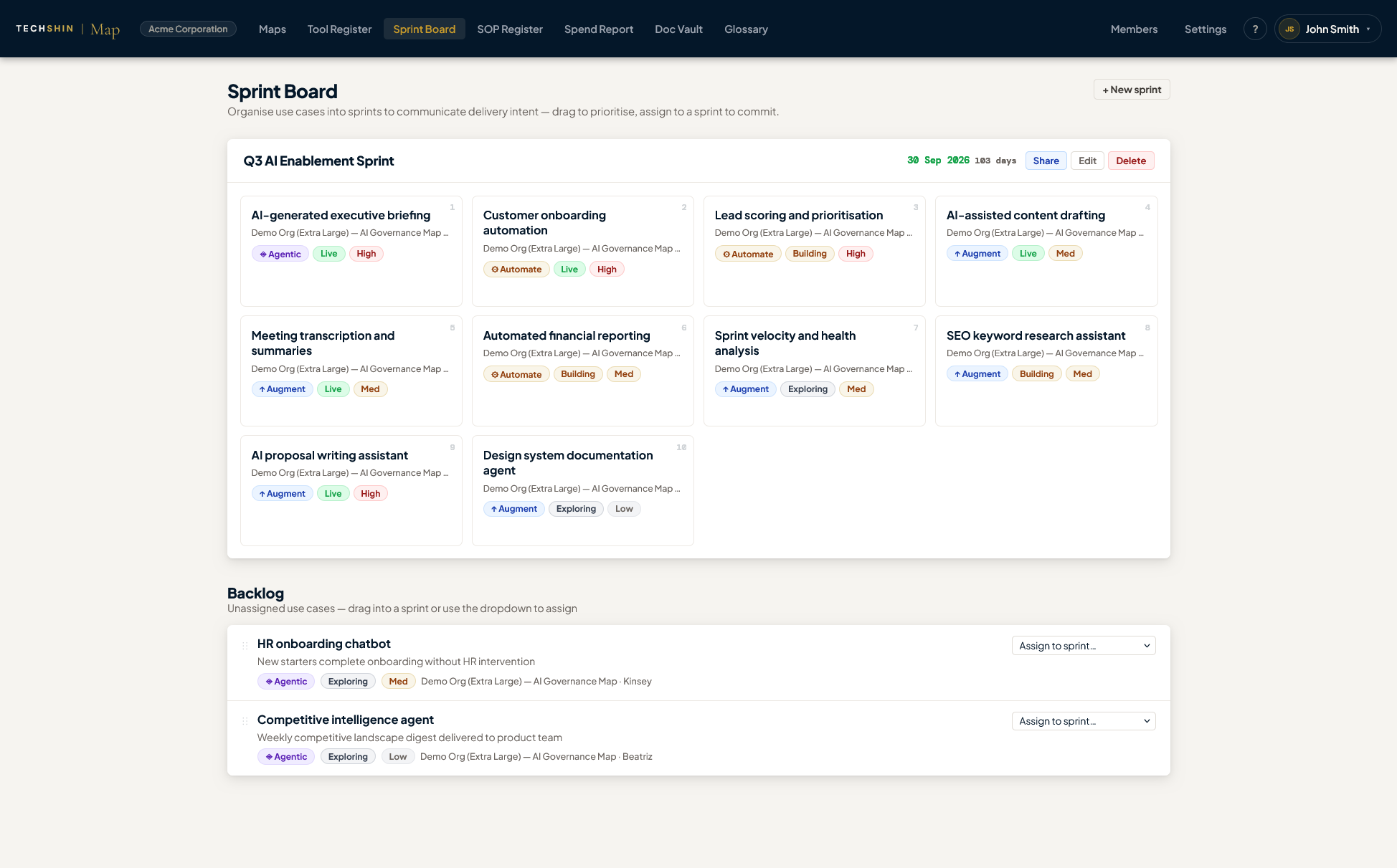Image resolution: width=1397 pixels, height=868 pixels.
Task: Click Building status on SEO keyword research assistant
Action: click(x=1037, y=374)
